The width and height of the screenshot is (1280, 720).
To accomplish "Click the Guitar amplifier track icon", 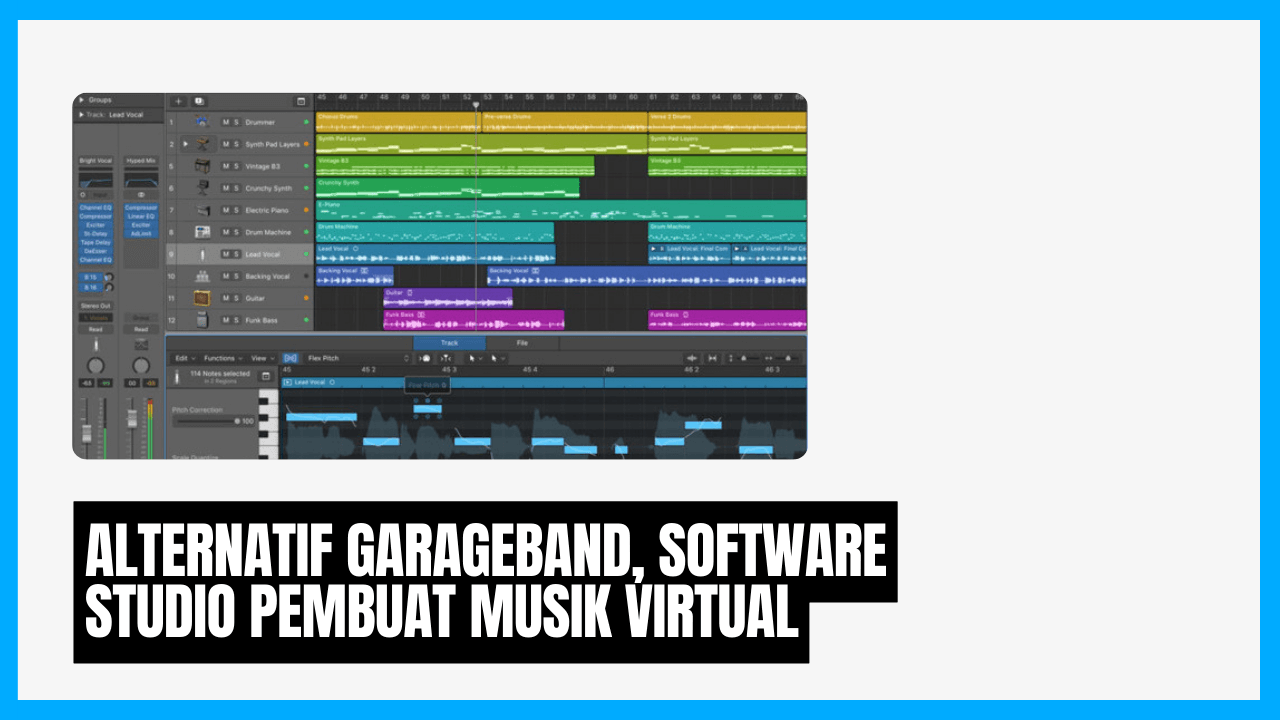I will [202, 298].
